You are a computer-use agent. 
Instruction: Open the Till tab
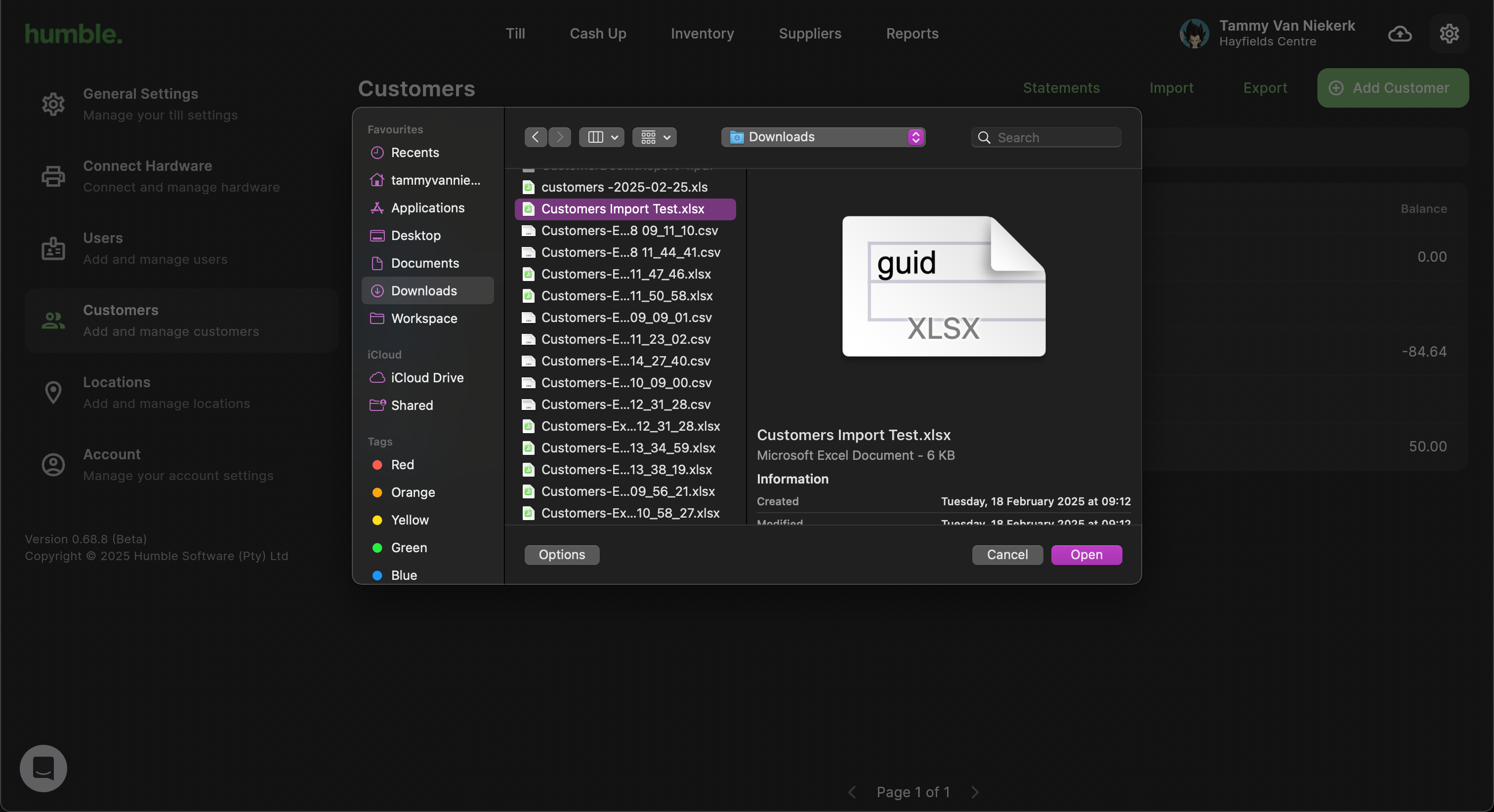[515, 34]
